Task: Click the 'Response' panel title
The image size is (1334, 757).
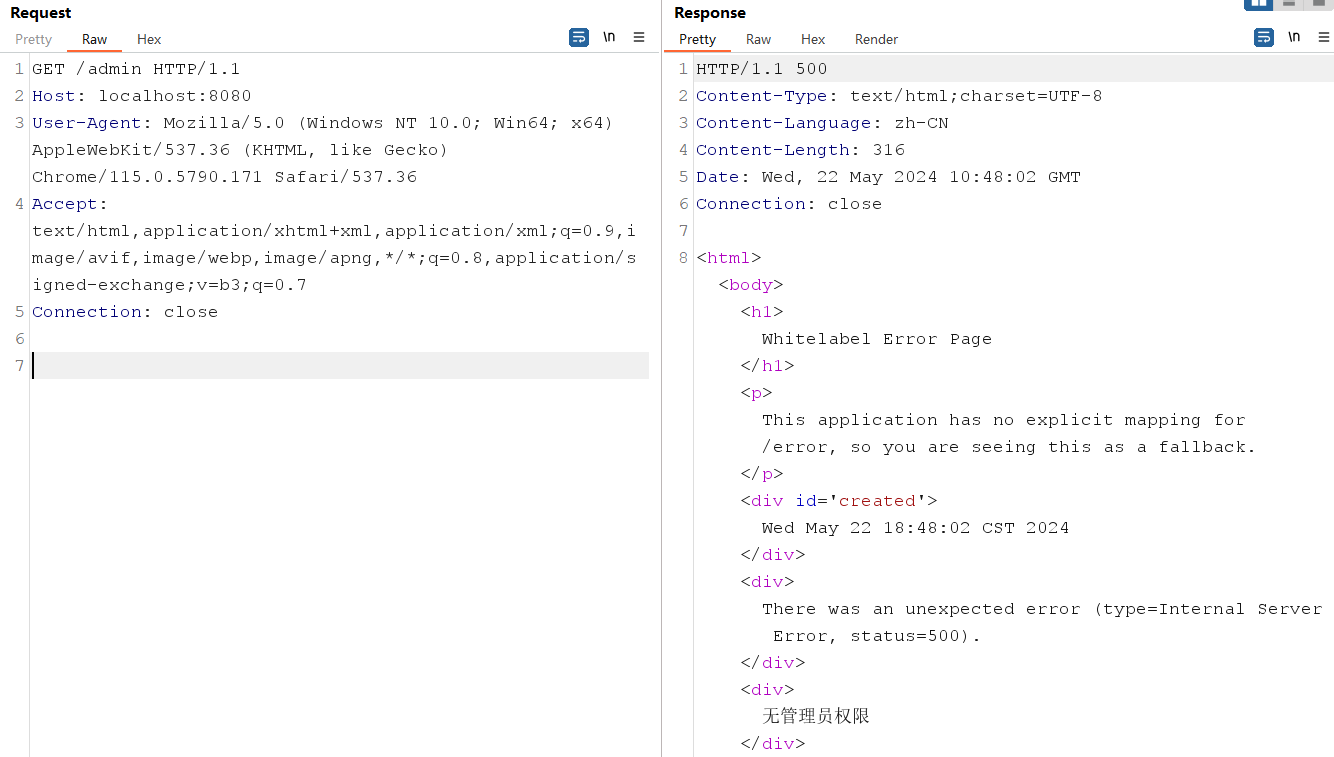Action: tap(710, 13)
